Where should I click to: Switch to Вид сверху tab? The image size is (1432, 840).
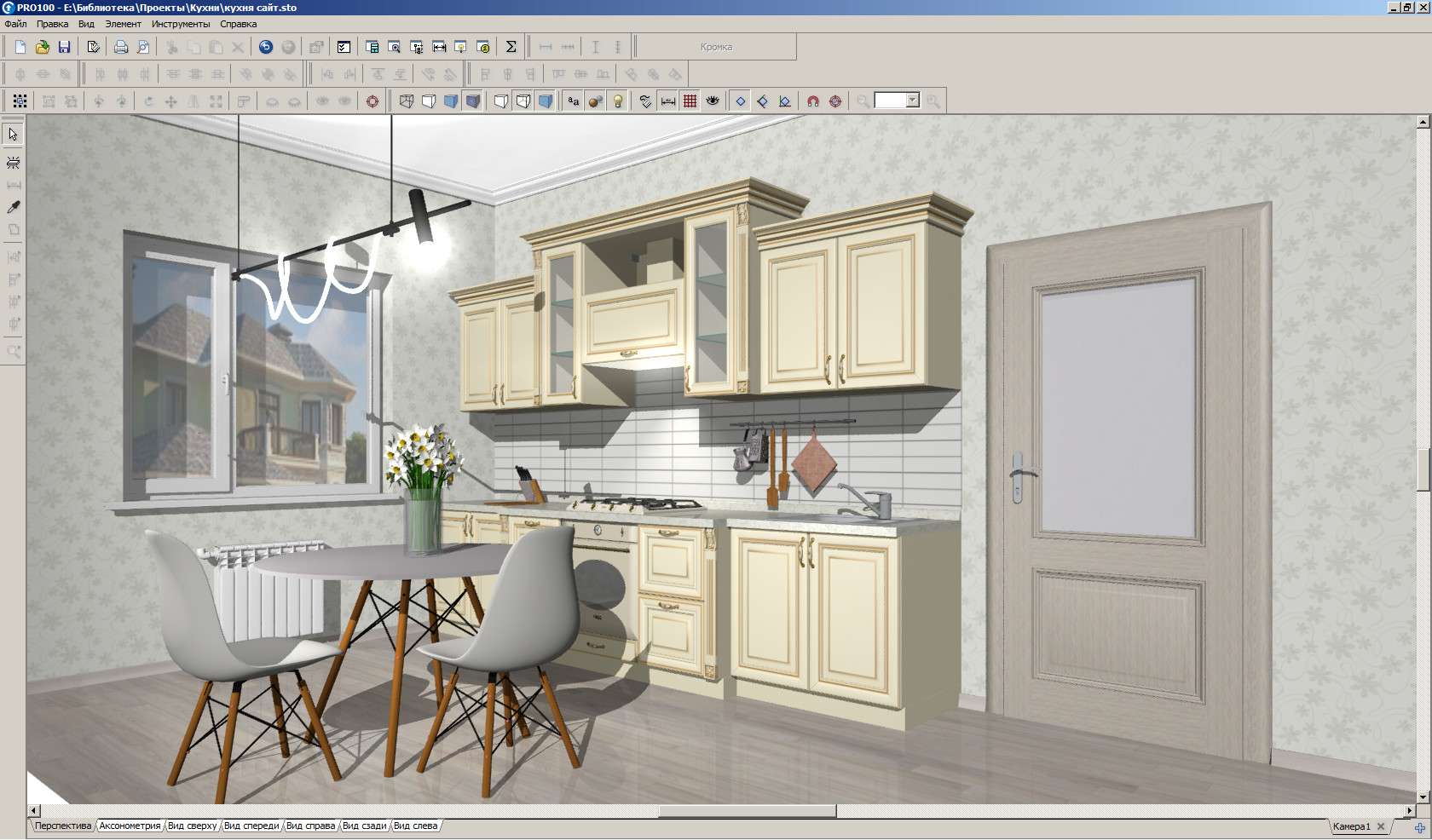click(x=192, y=826)
